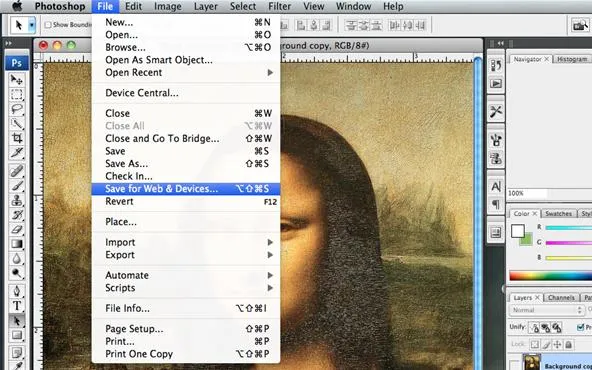Open the Tool Presets panel icon
The height and width of the screenshot is (370, 592).
496,112
